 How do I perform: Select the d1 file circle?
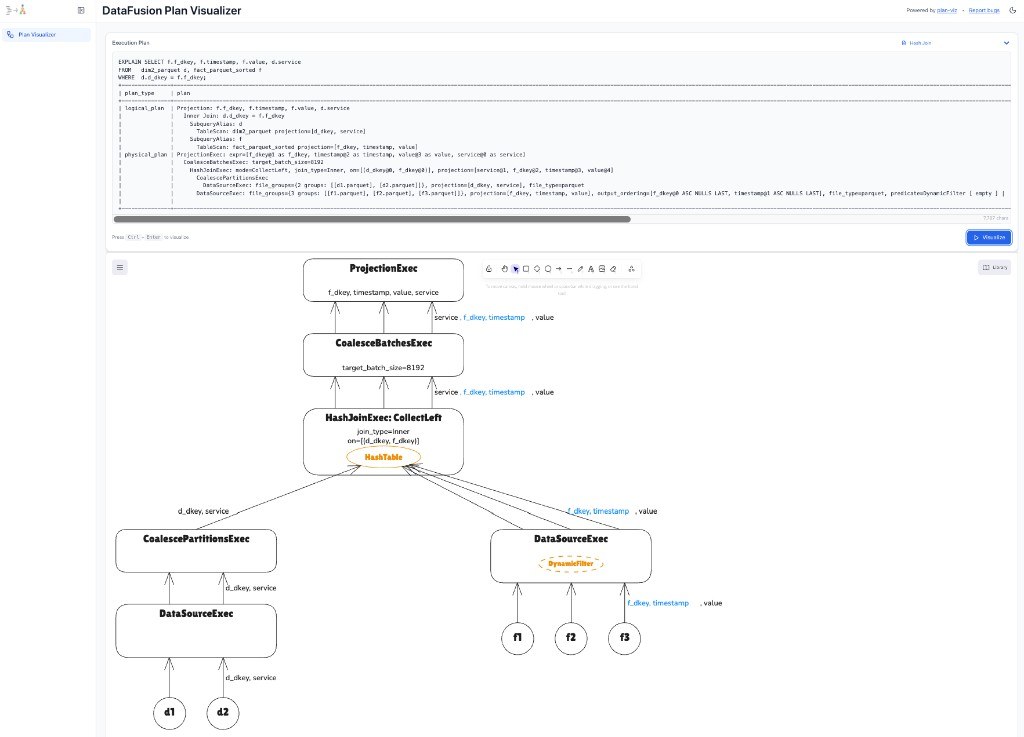pos(169,713)
